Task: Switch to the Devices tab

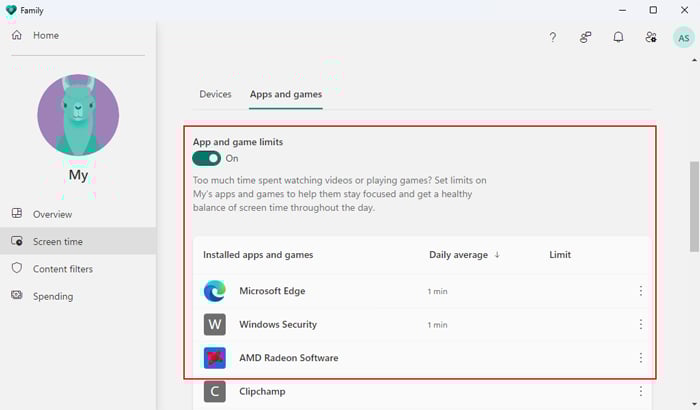Action: (215, 94)
